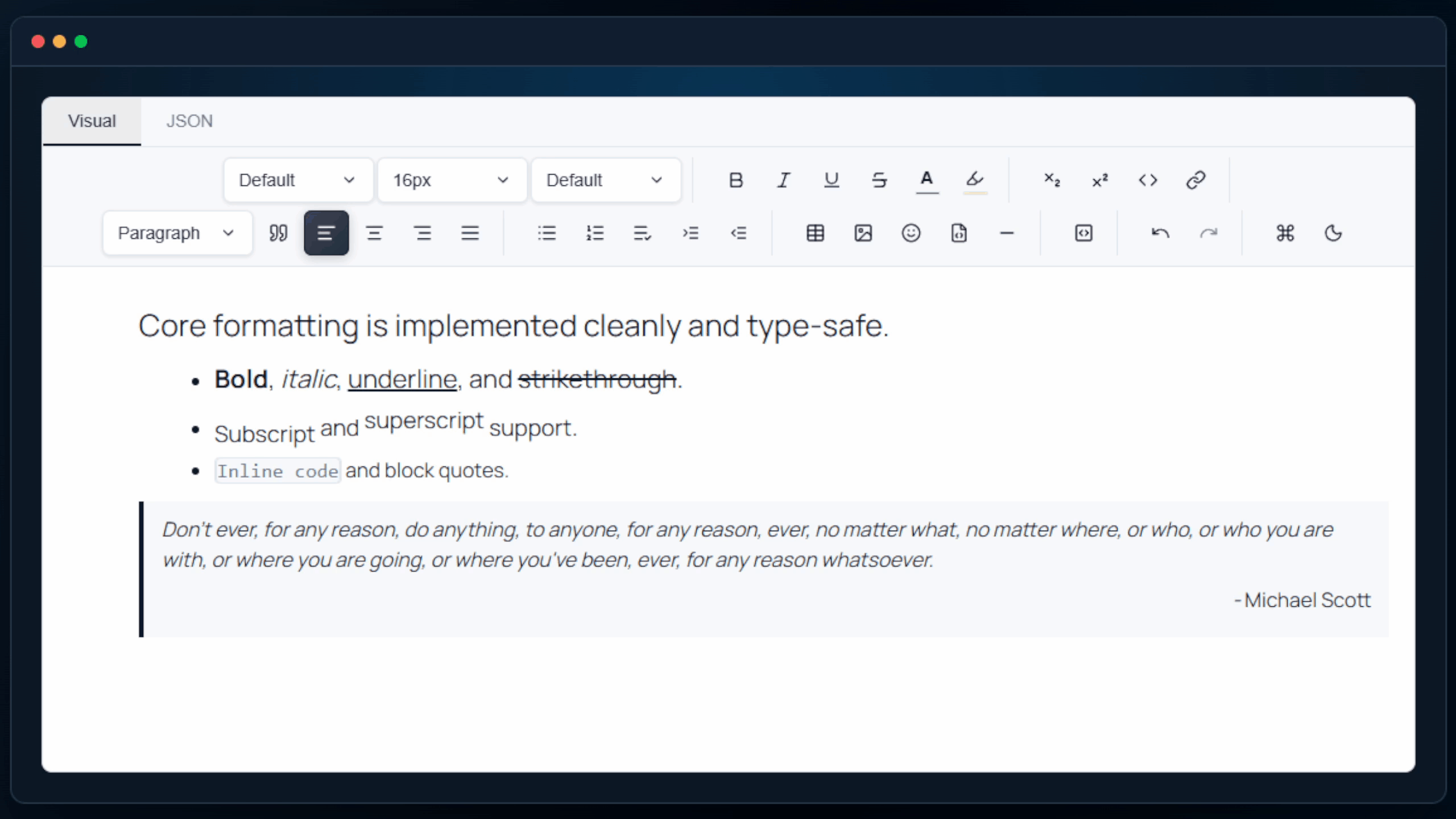Open the emoji picker
The height and width of the screenshot is (819, 1456).
911,233
